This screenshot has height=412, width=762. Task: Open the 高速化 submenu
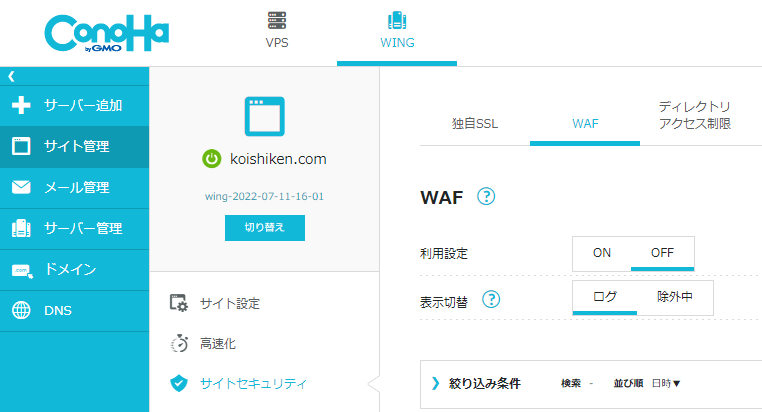218,343
